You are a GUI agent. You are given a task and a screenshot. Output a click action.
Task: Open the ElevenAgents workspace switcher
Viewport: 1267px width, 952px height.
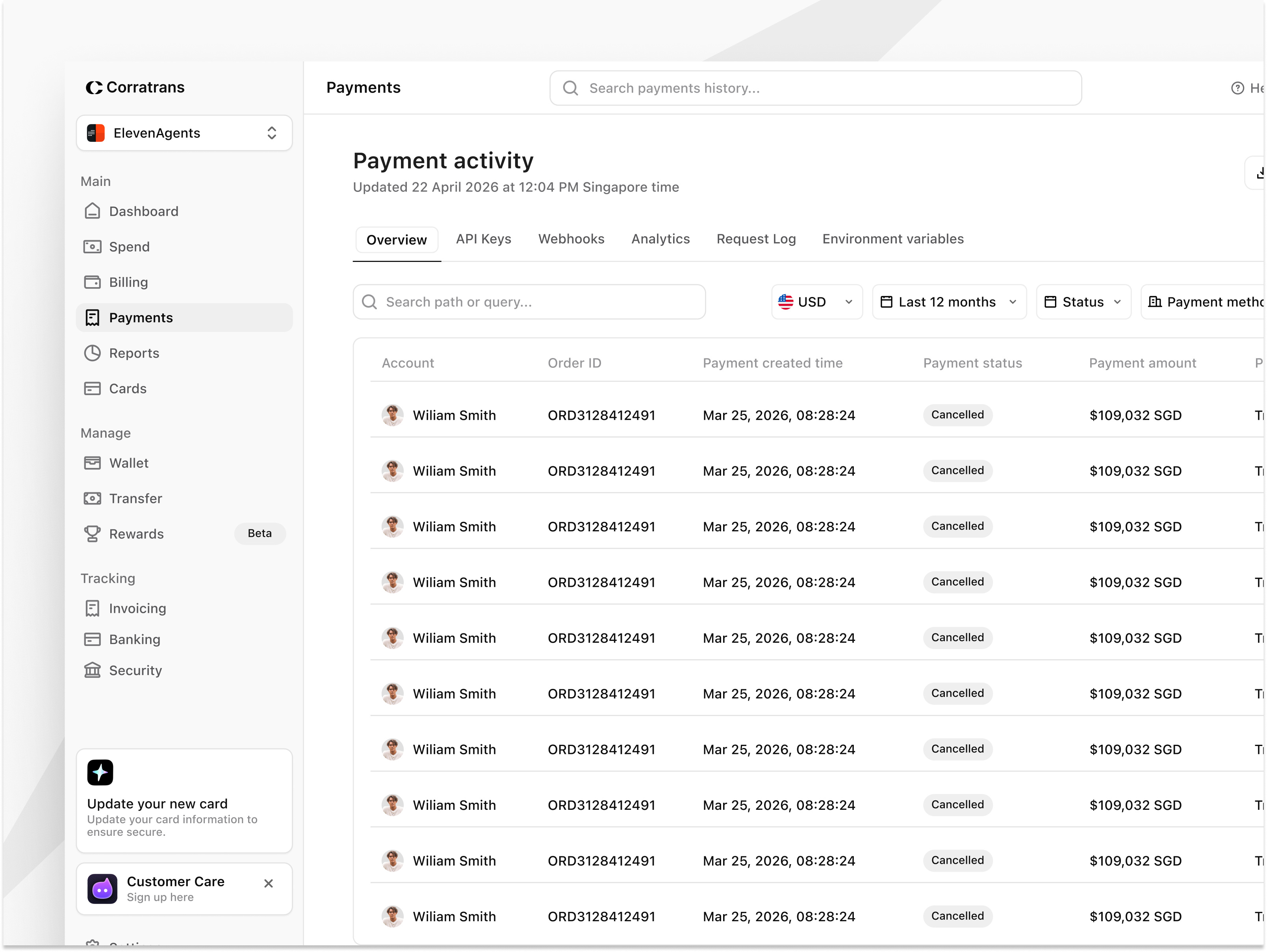[184, 133]
